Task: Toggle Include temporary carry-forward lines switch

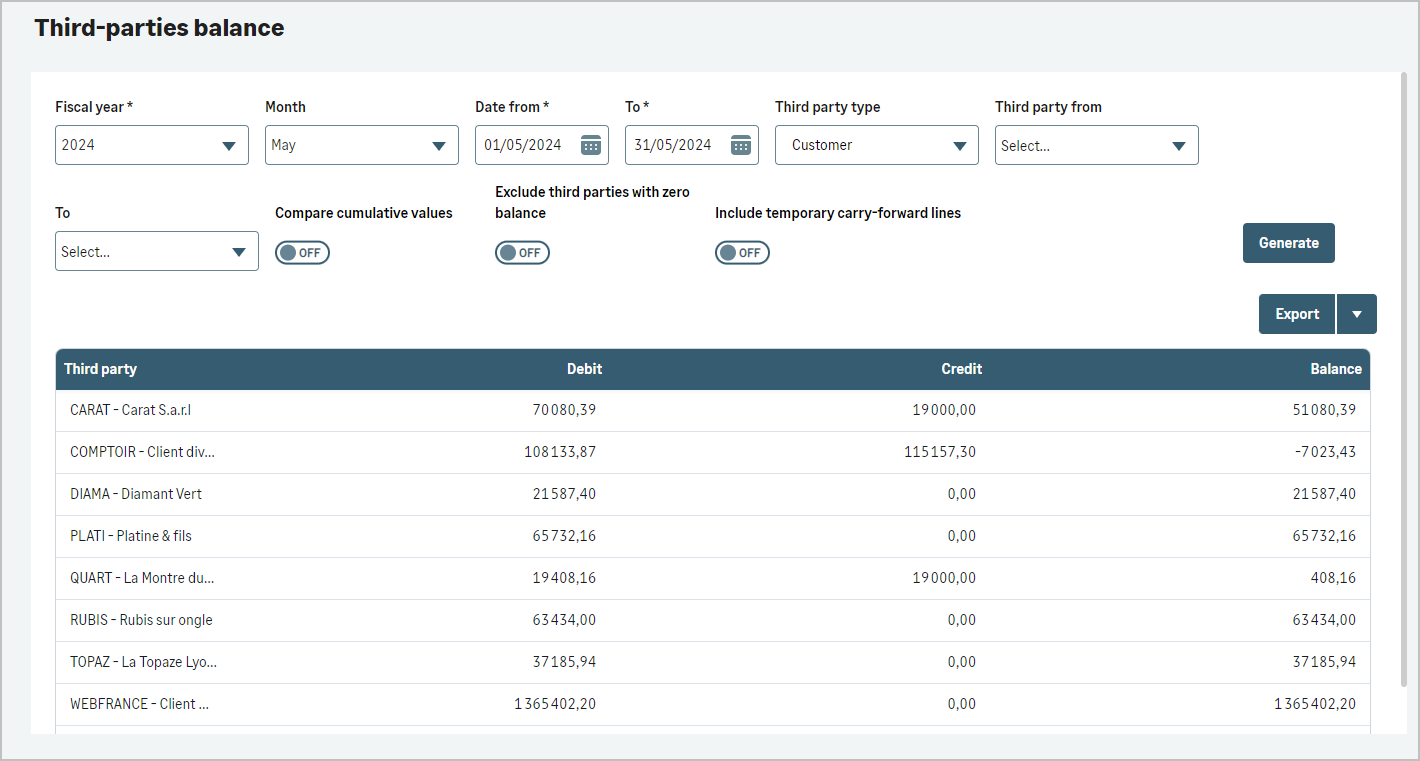Action: 742,253
